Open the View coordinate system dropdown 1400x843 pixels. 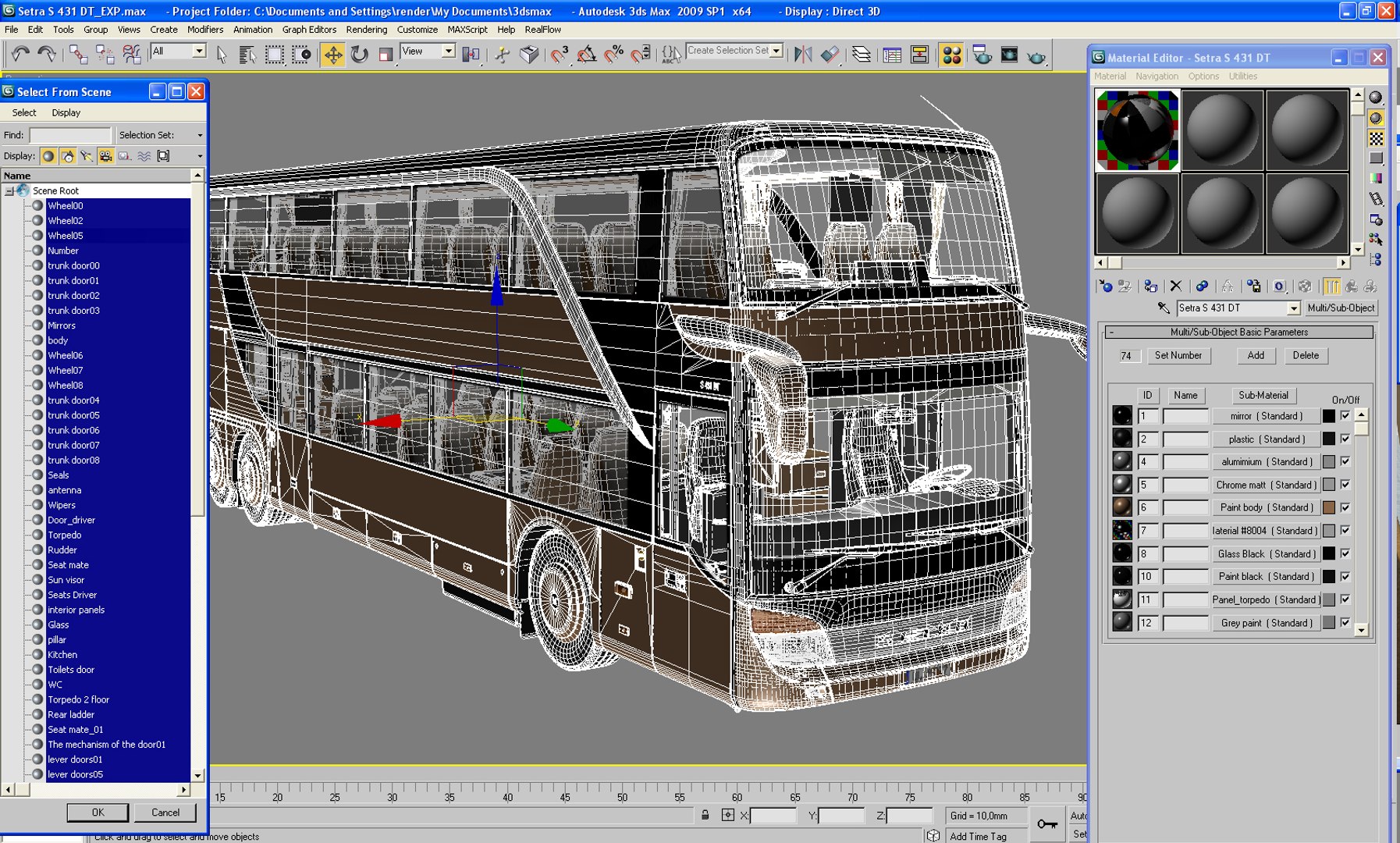point(448,51)
